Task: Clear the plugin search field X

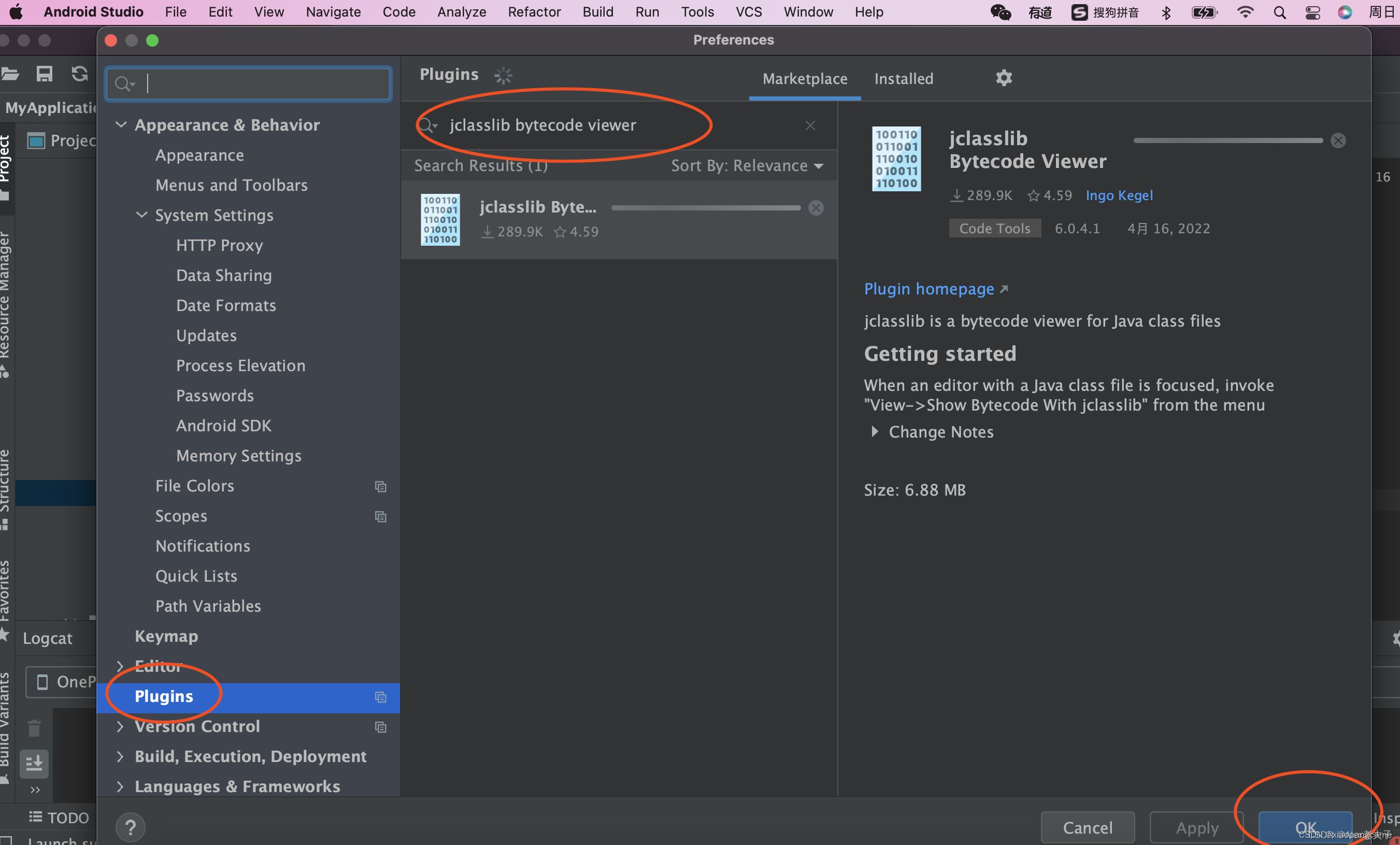Action: pyautogui.click(x=810, y=125)
